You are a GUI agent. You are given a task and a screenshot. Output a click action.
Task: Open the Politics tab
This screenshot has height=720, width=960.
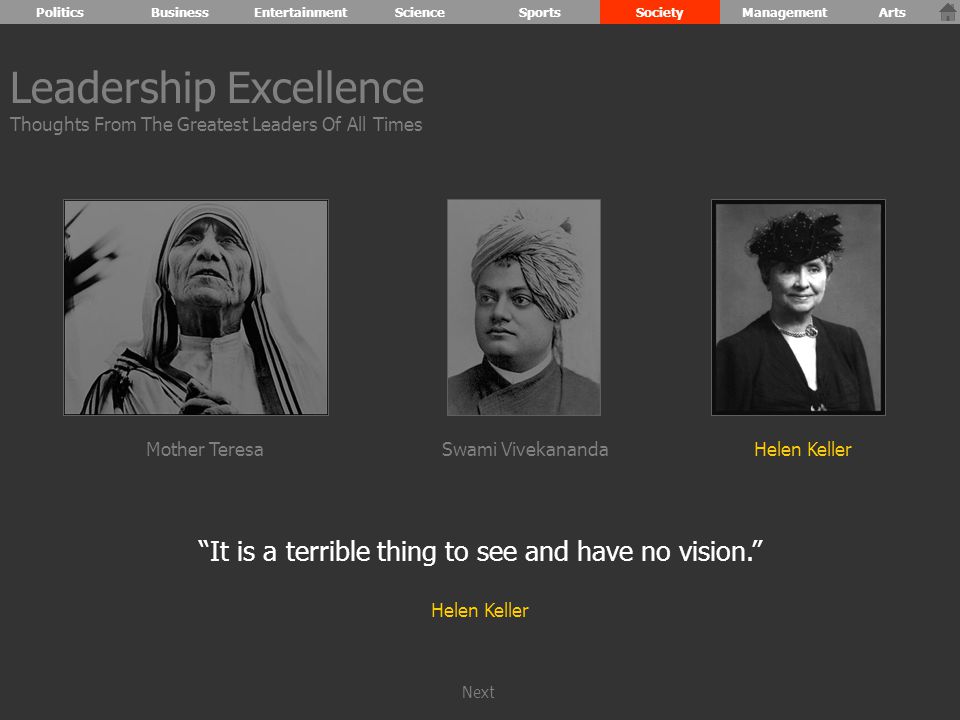60,12
